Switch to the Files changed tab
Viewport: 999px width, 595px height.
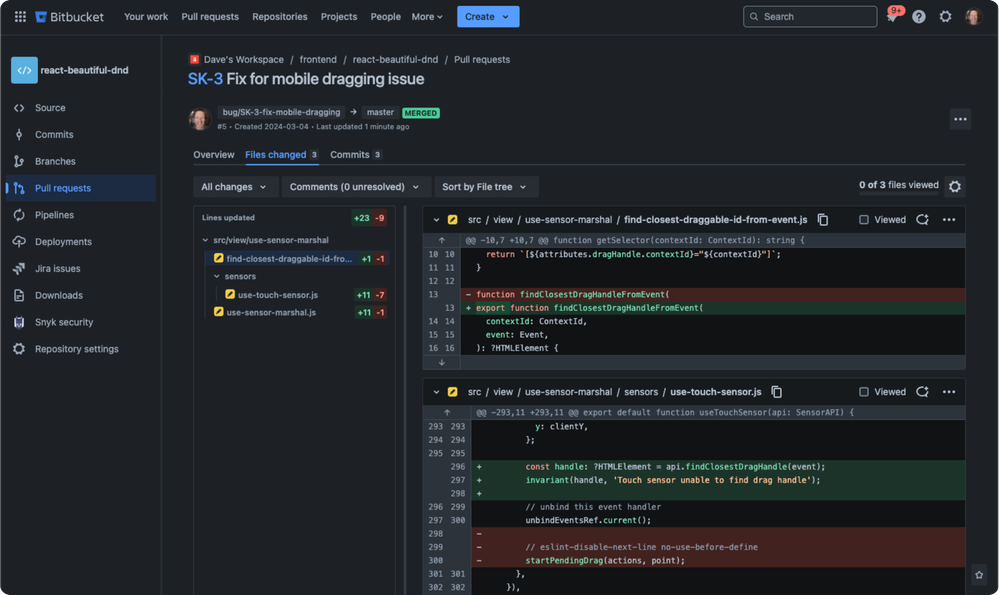coord(282,154)
